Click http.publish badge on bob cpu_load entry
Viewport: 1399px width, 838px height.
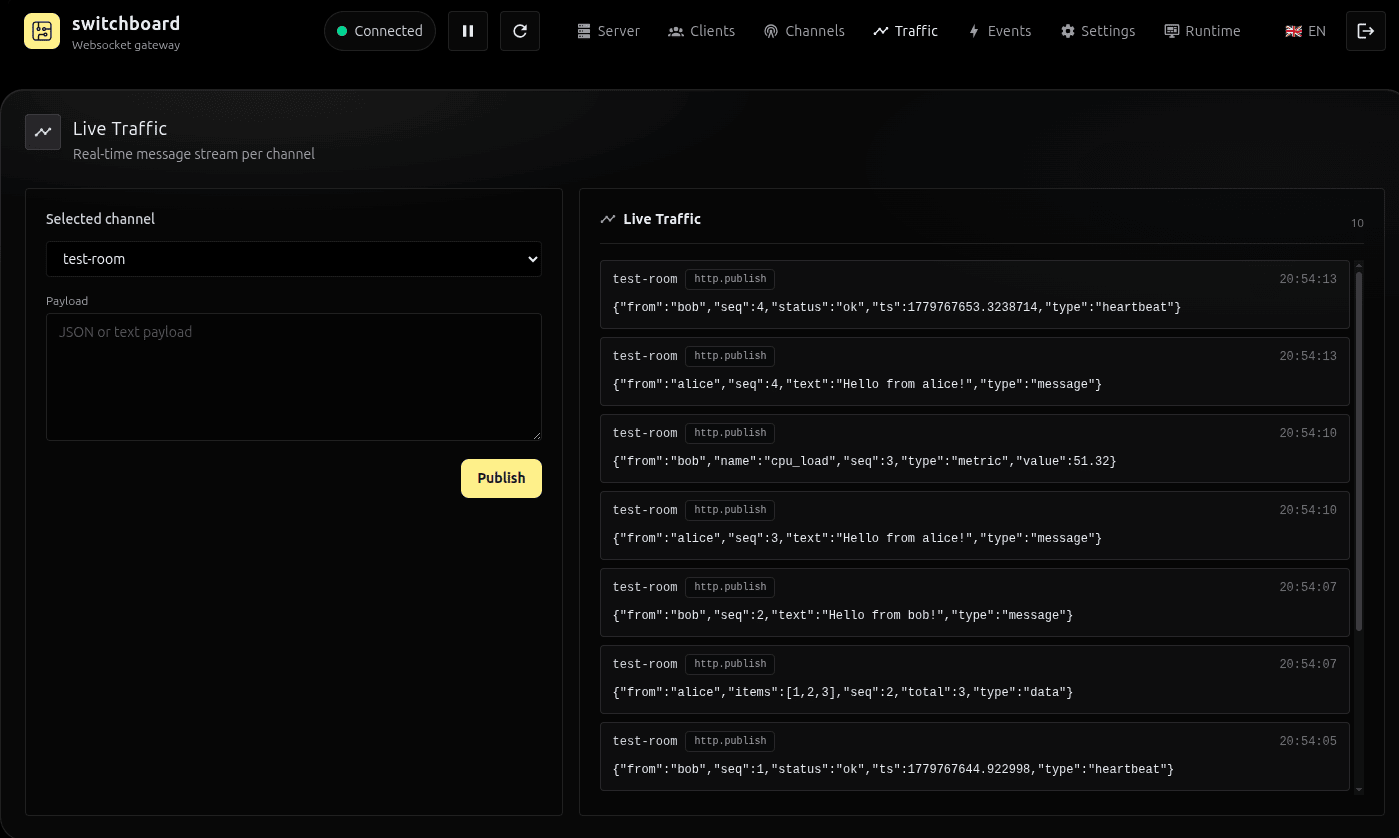point(730,433)
